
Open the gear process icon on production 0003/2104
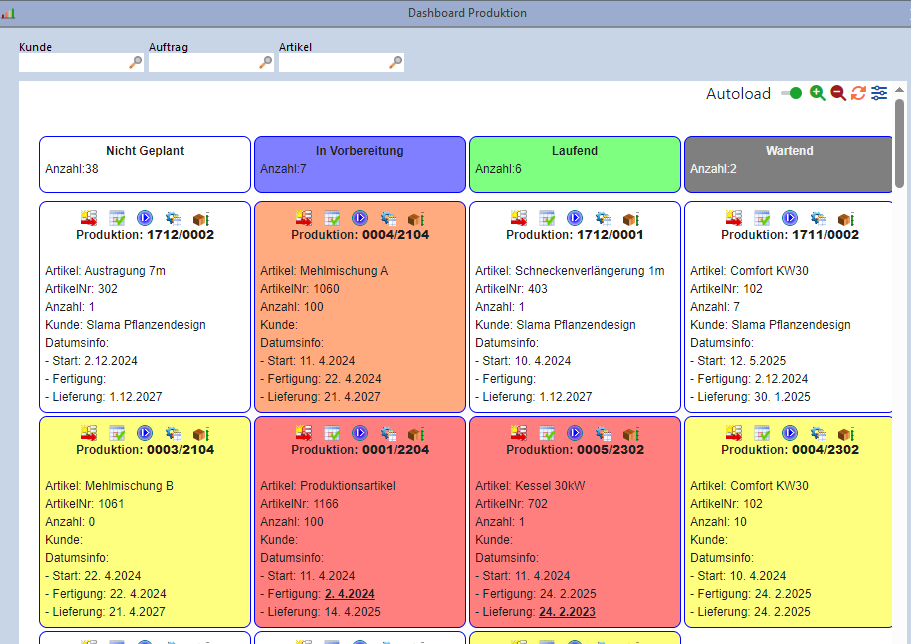[172, 433]
